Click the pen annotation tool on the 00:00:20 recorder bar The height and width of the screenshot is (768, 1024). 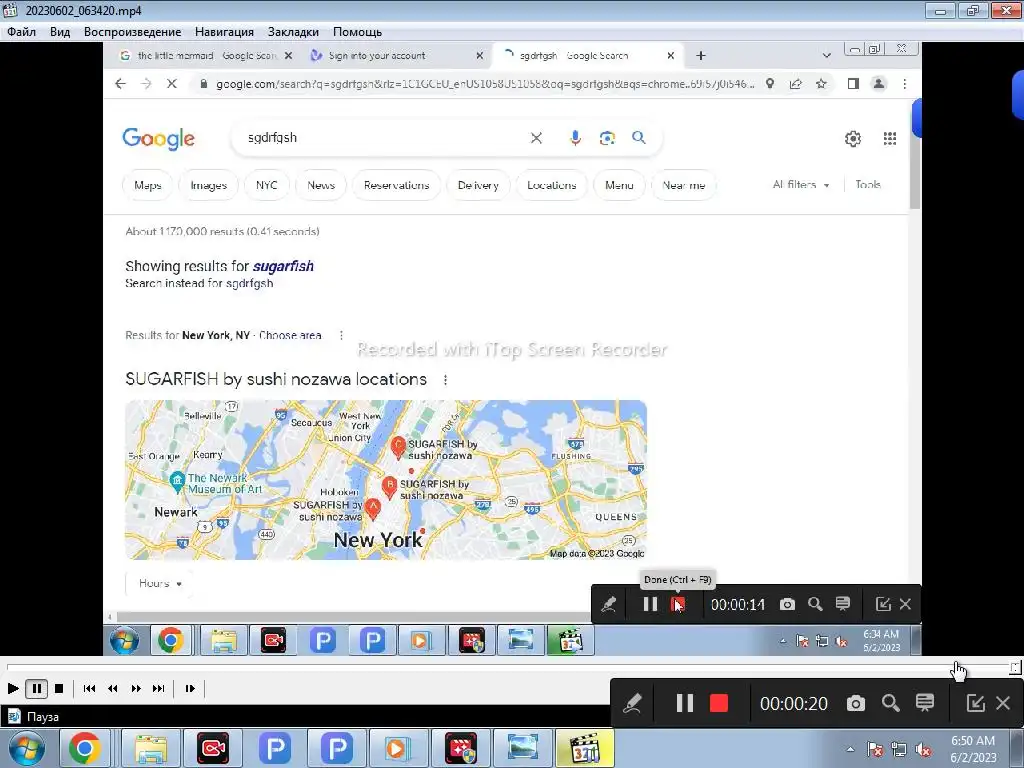[x=632, y=703]
